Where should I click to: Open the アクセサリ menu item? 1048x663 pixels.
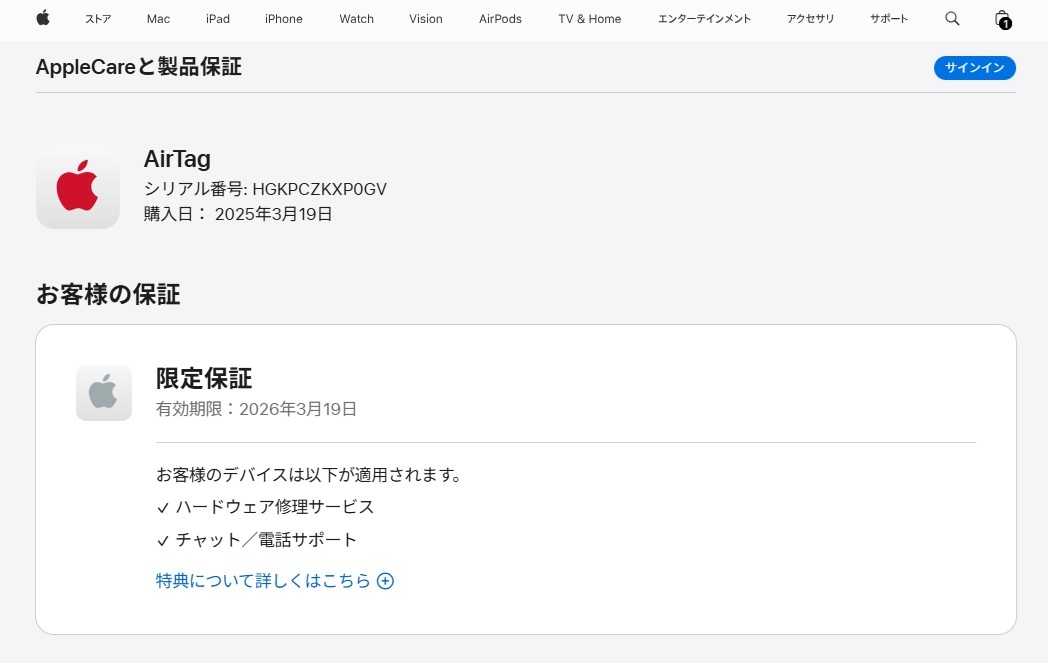click(x=810, y=19)
